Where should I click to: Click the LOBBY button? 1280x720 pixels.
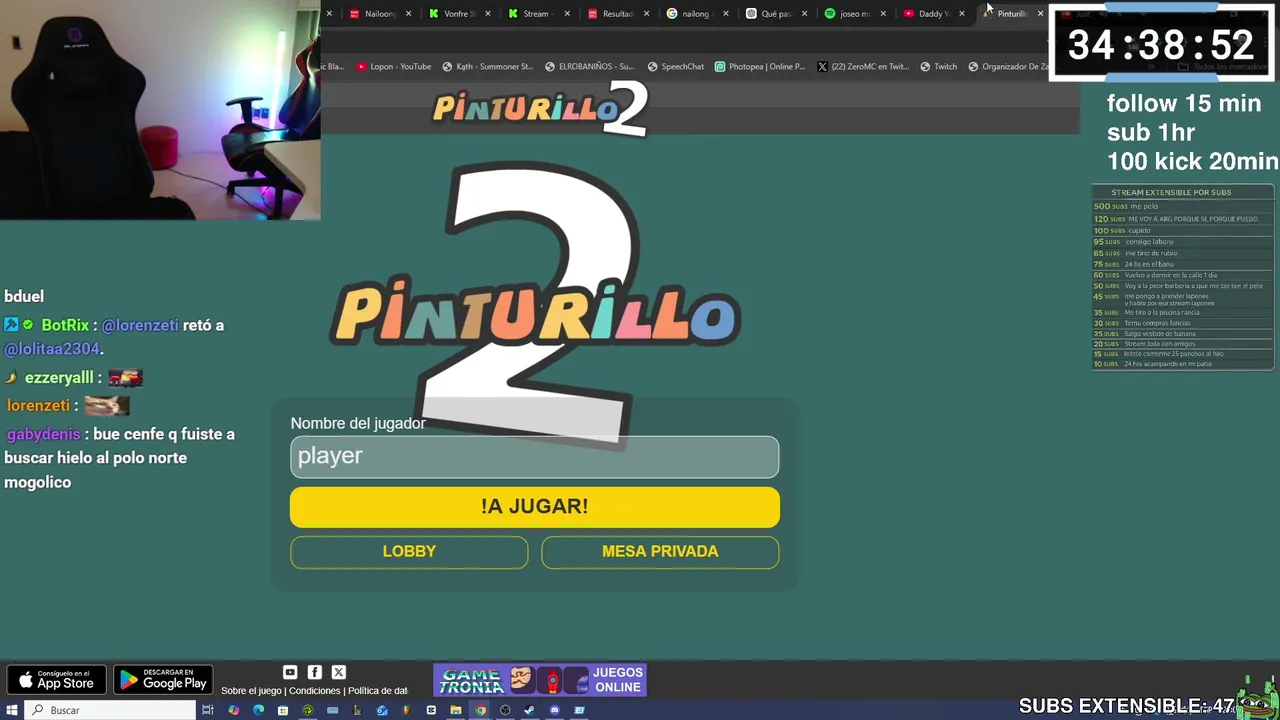[x=409, y=552]
